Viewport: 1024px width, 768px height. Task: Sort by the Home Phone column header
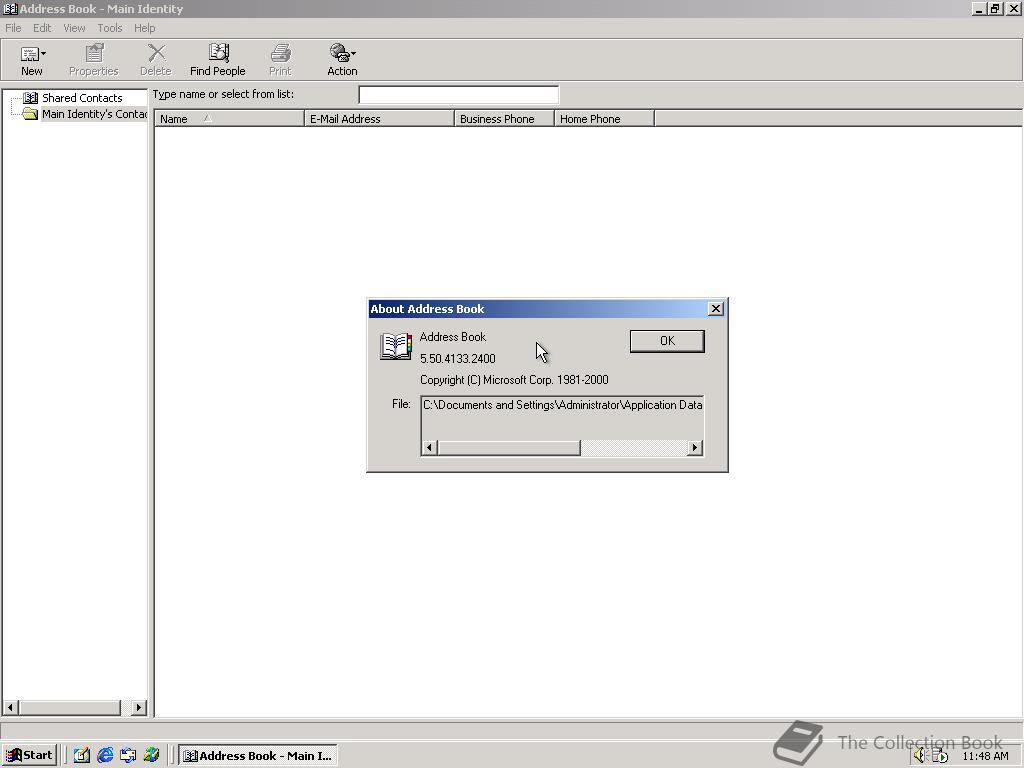(604, 119)
